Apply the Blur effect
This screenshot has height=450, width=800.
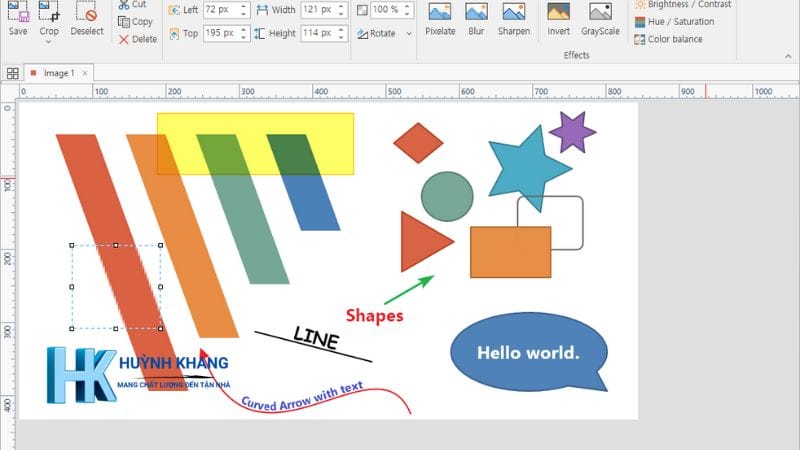pyautogui.click(x=476, y=18)
